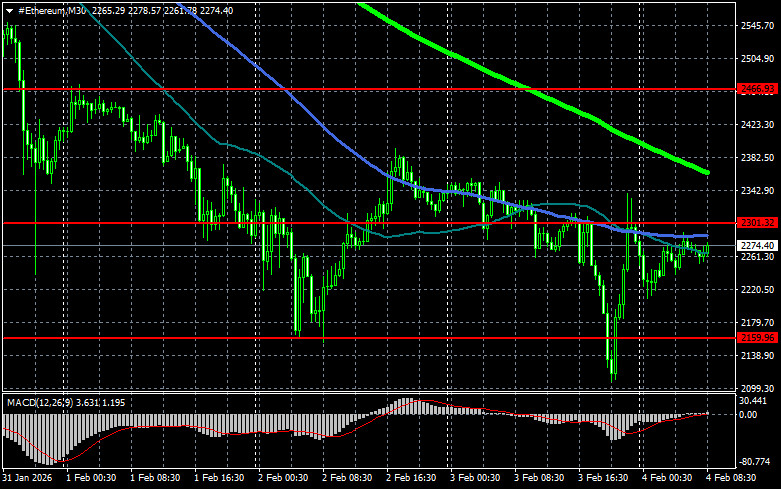781x489 pixels.
Task: Select the red 2301.32 price level label
Action: tap(758, 223)
